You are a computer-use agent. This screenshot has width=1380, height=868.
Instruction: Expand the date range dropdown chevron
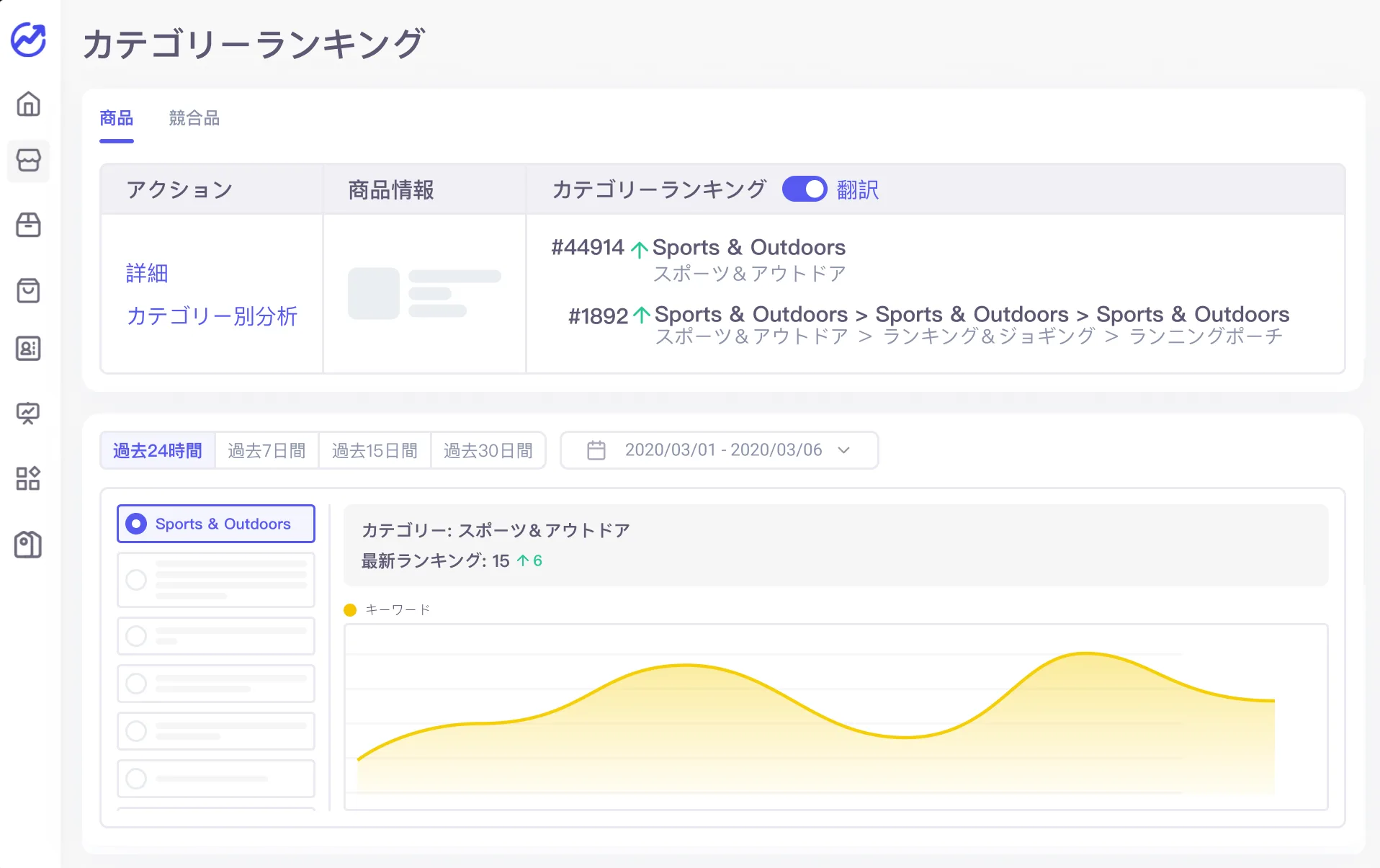[844, 450]
